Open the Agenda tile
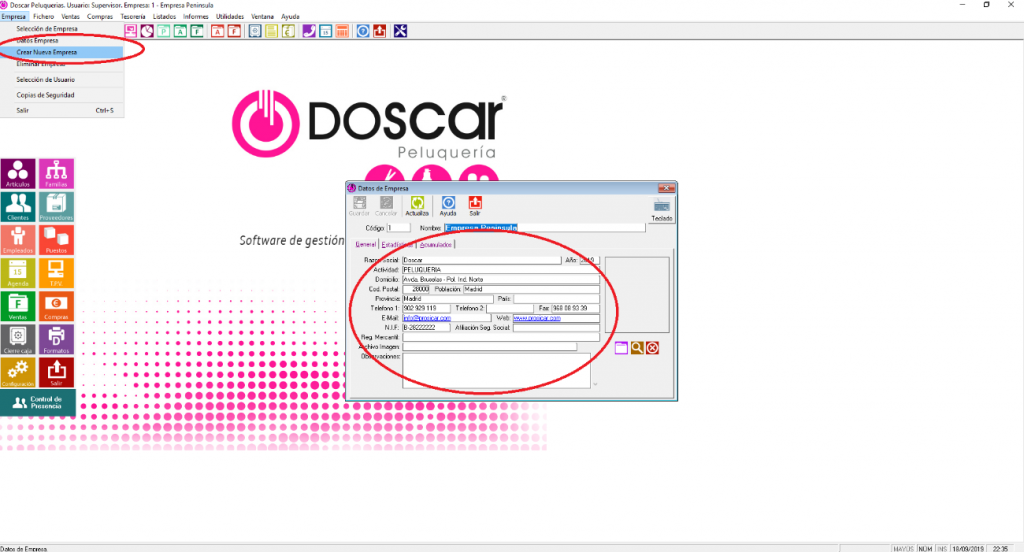 tap(18, 274)
